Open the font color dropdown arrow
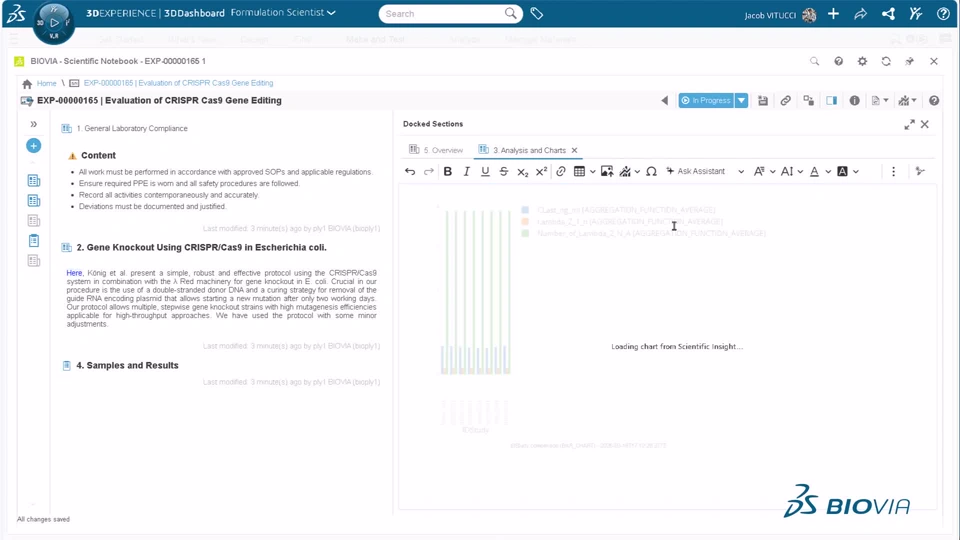The height and width of the screenshot is (540, 960). tap(828, 171)
